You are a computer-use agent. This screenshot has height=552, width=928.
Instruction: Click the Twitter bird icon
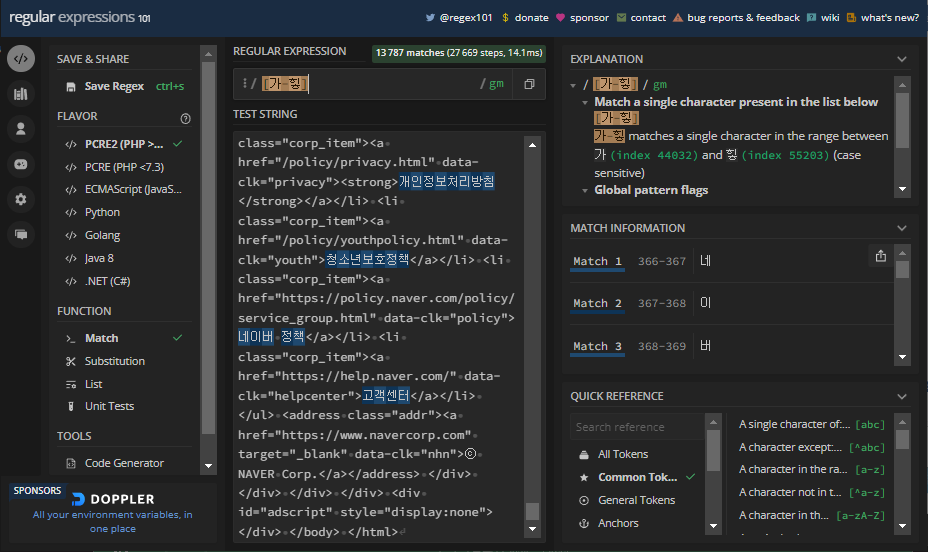[430, 18]
